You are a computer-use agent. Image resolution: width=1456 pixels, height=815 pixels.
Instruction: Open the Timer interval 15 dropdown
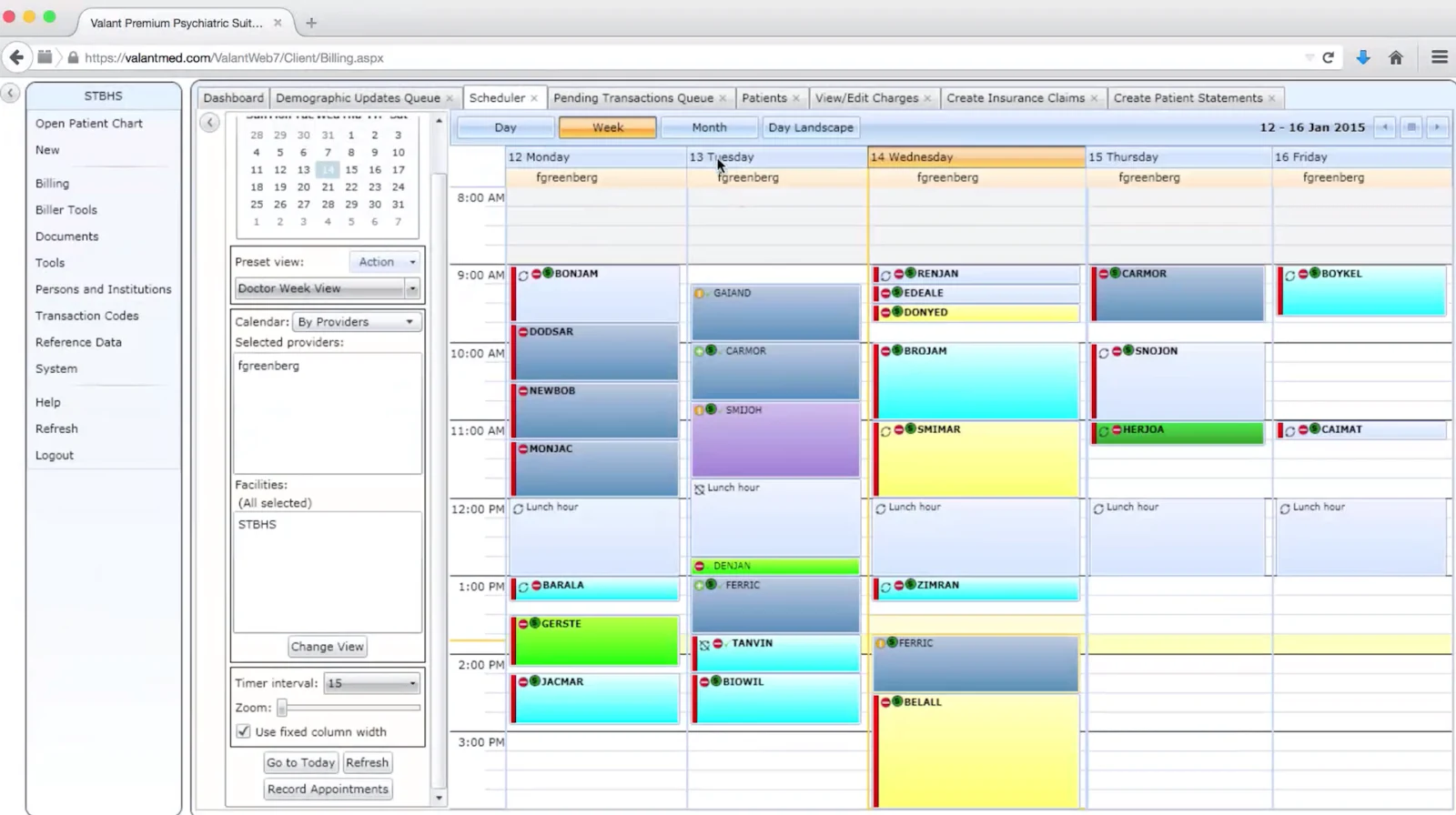(x=371, y=683)
